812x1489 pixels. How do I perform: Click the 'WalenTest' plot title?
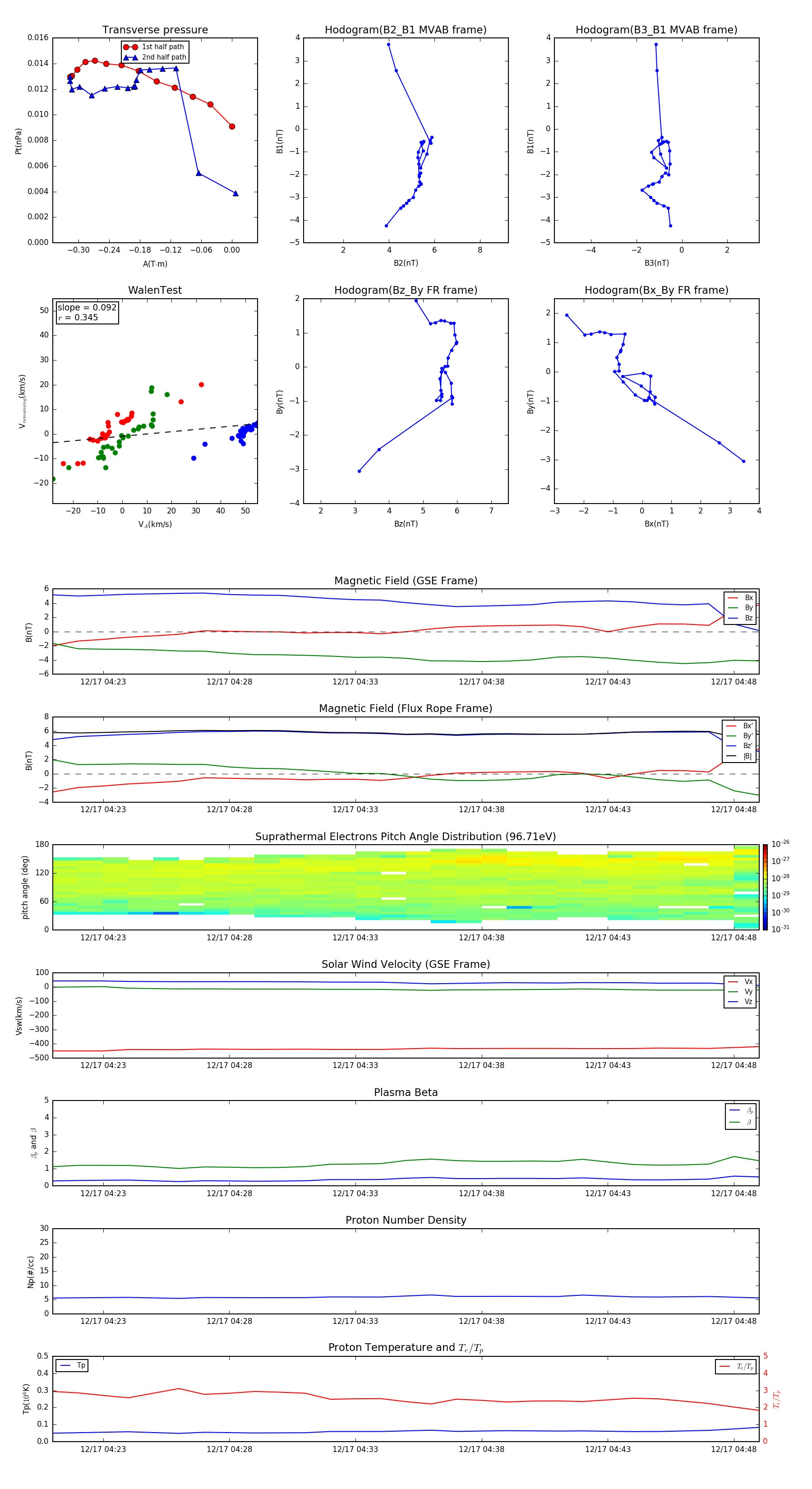tap(155, 290)
